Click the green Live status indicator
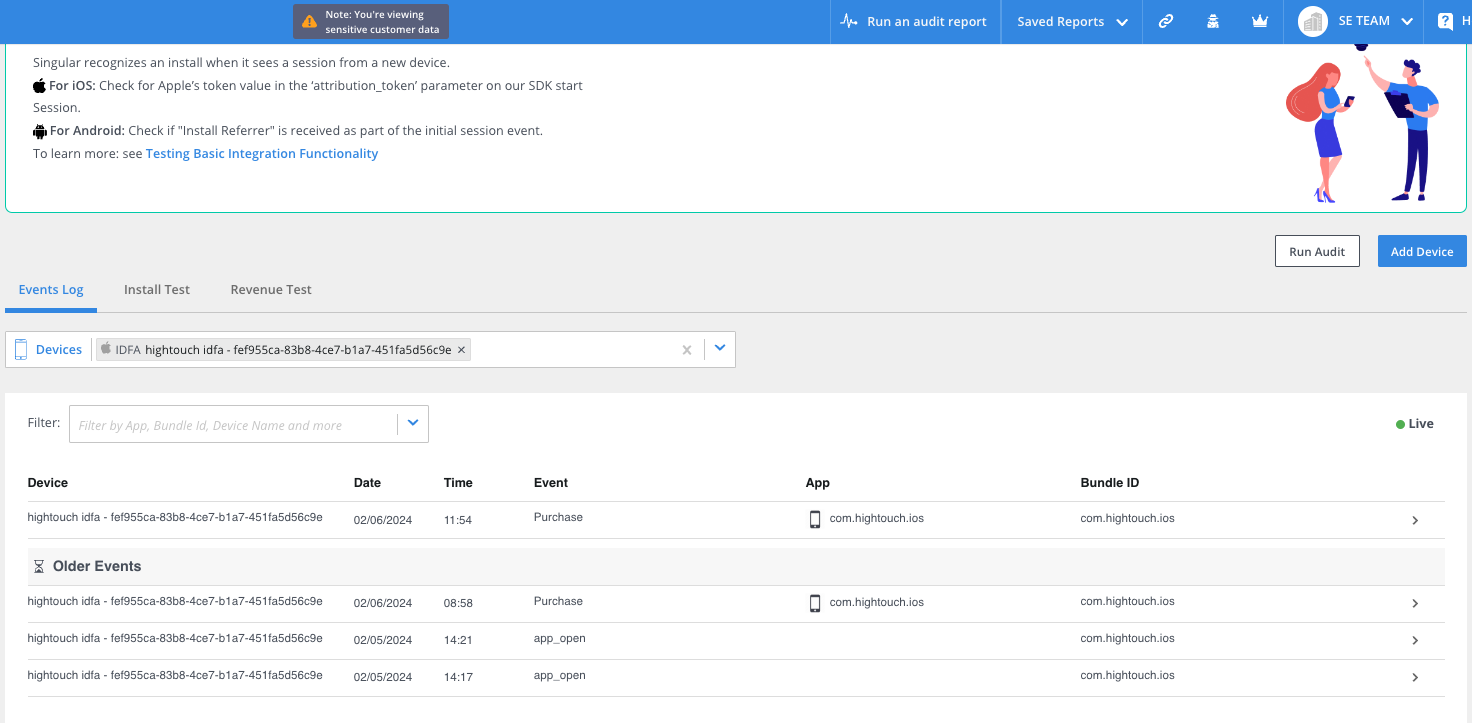 (x=1414, y=424)
